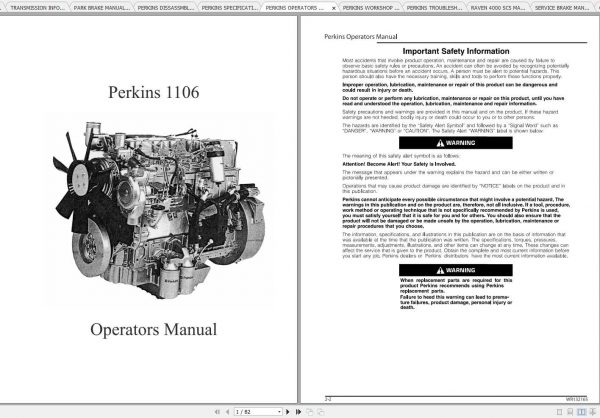Open the PARK BRAKE MANUAL tab
Screen dimensions: 600x418
[101, 8]
